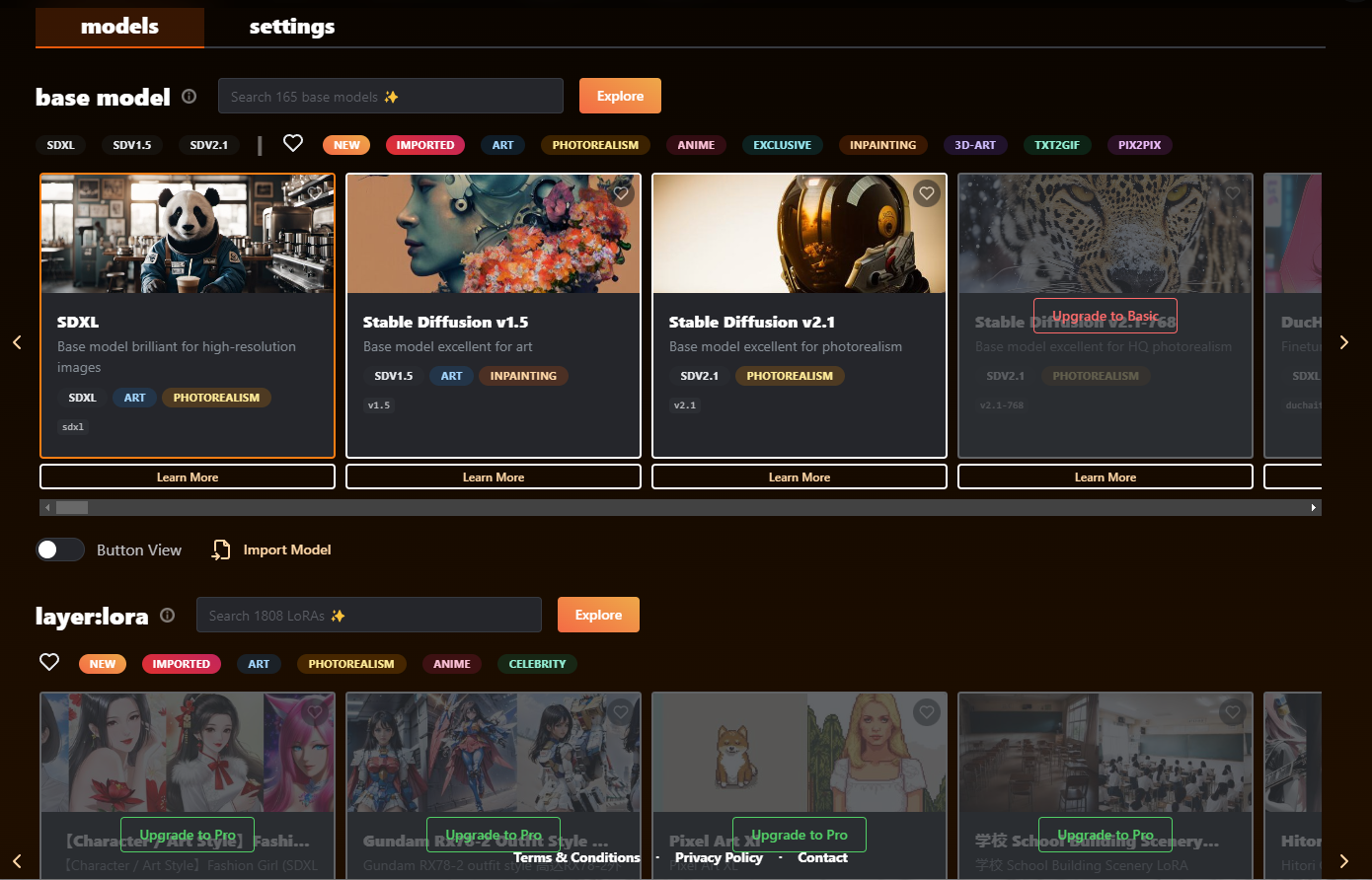This screenshot has height=880, width=1372.
Task: Select the PHOTOREALISM base model filter tag
Action: click(x=595, y=145)
